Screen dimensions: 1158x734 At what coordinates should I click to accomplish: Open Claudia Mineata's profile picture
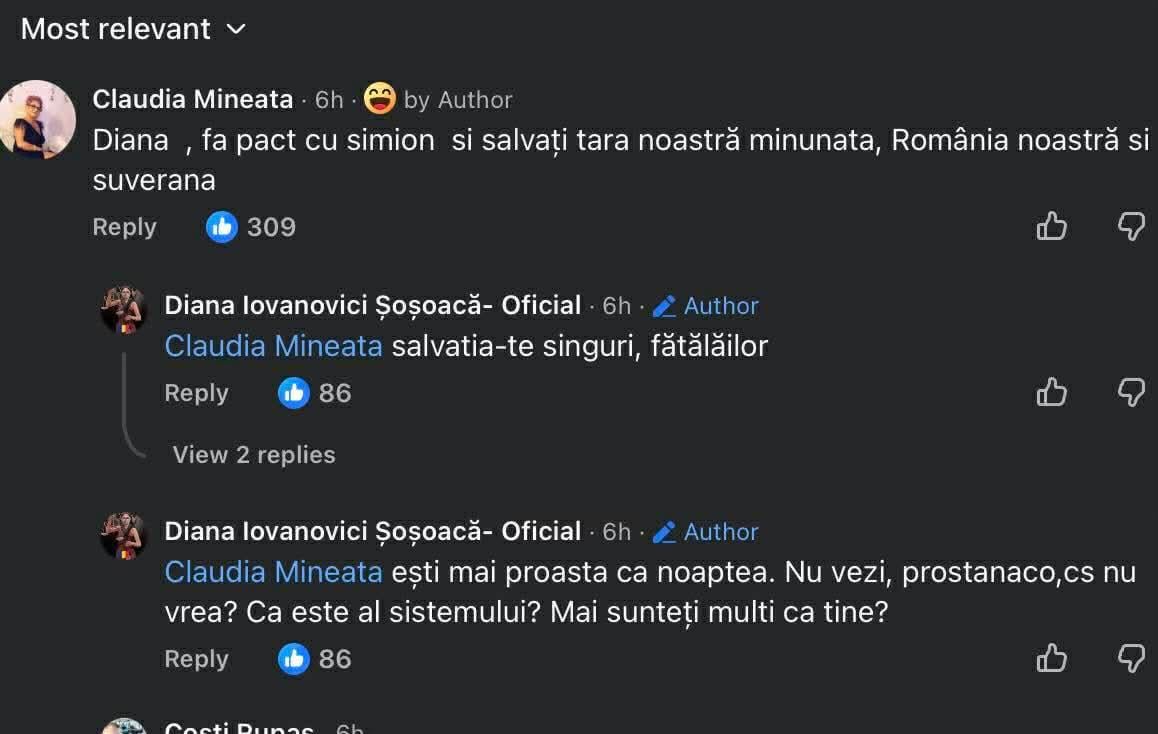click(38, 119)
